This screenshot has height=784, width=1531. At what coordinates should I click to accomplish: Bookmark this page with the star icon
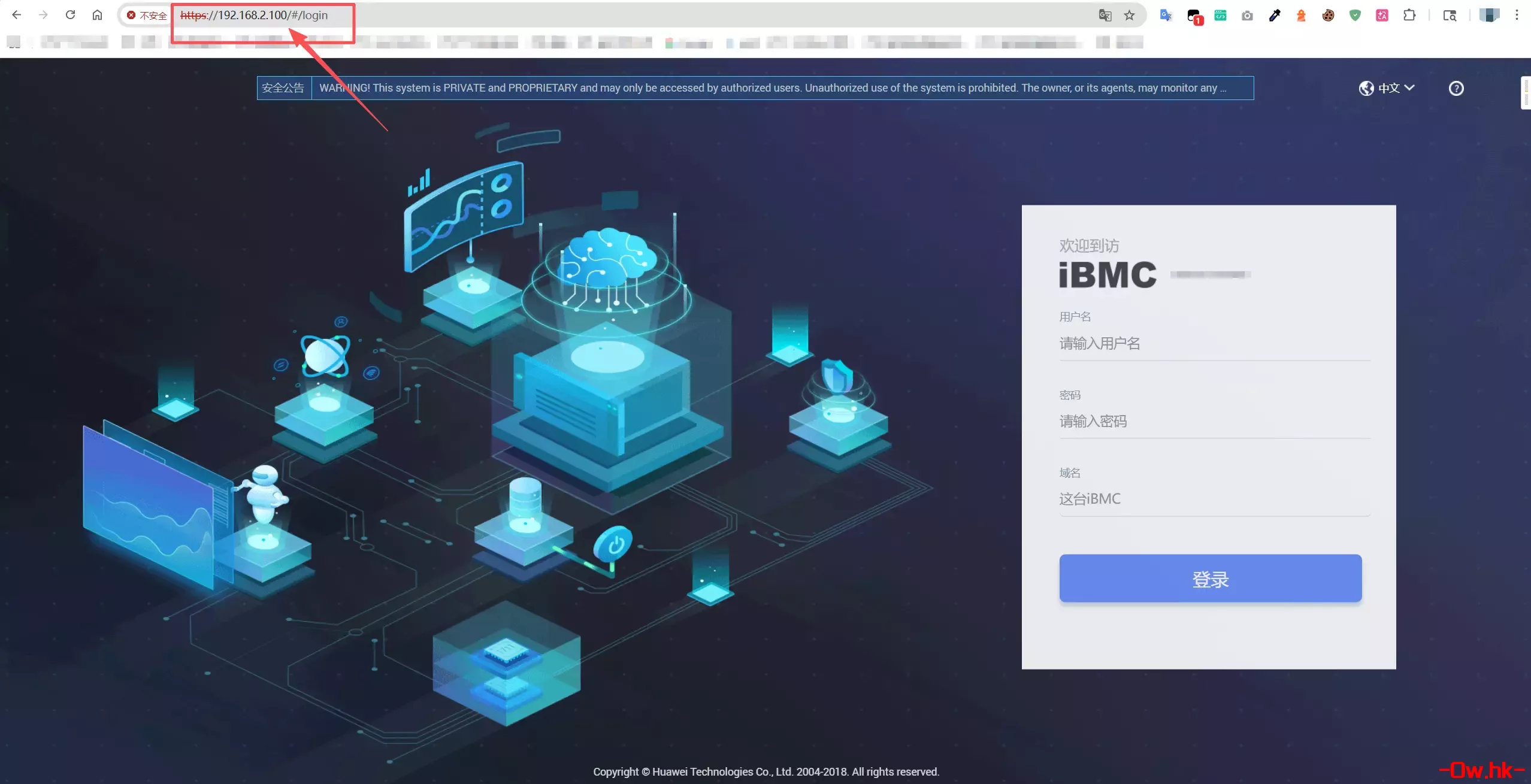(1129, 16)
